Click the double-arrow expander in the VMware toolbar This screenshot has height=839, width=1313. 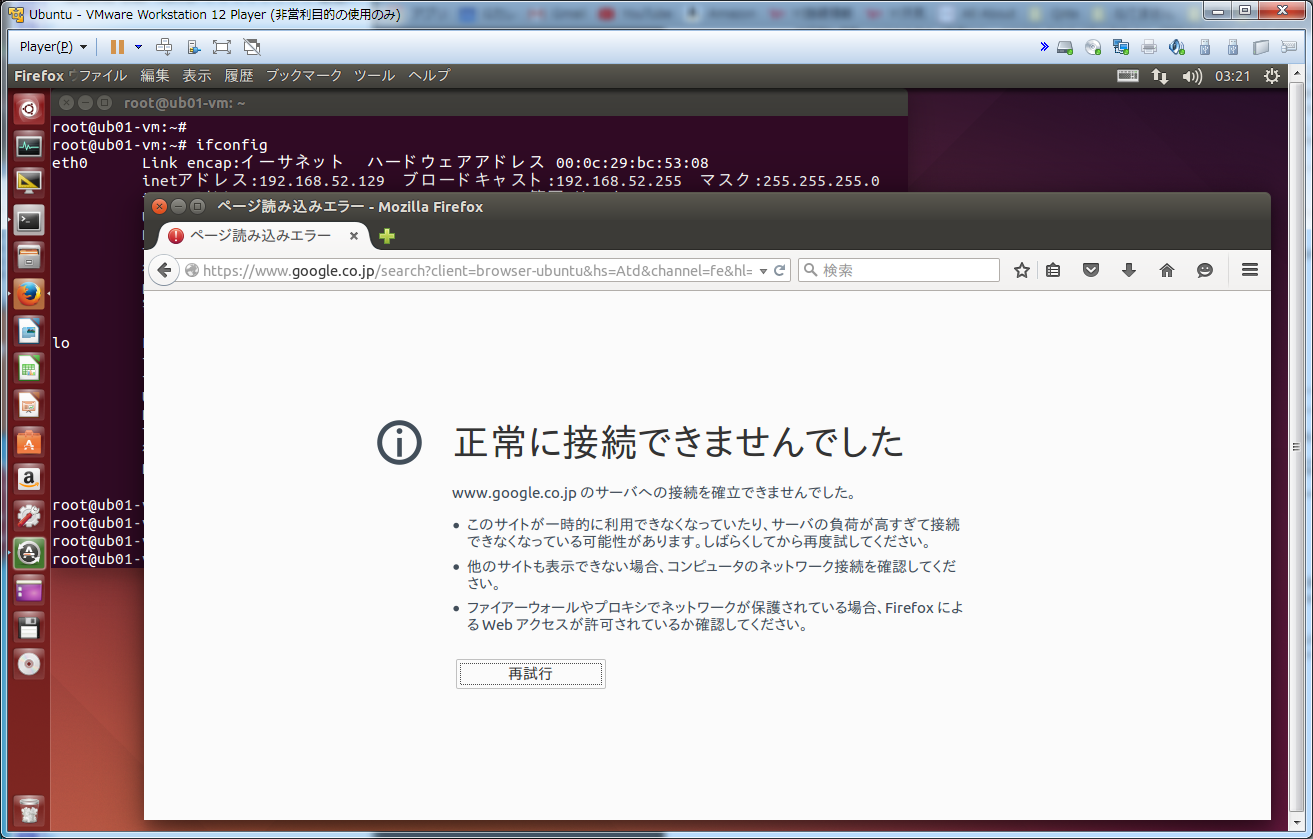[x=1044, y=46]
